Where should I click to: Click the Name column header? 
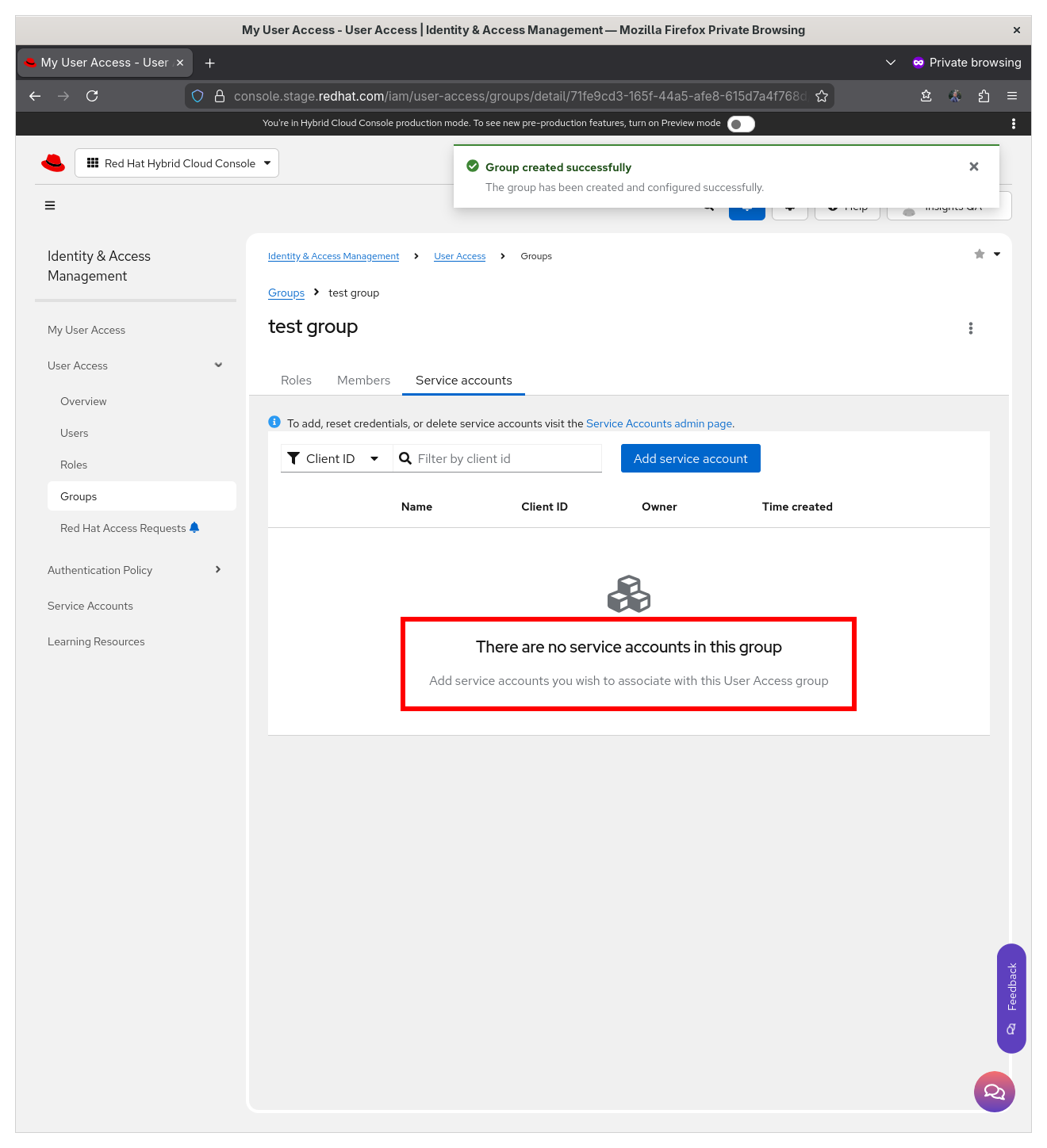click(416, 507)
